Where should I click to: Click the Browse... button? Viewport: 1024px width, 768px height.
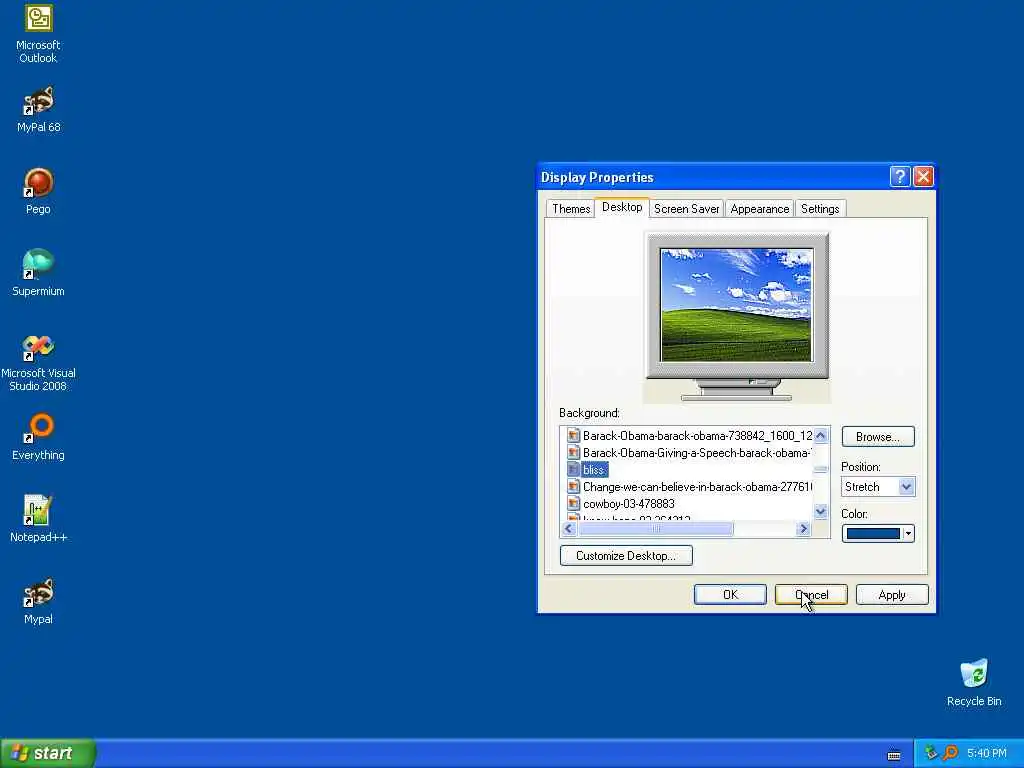point(878,437)
